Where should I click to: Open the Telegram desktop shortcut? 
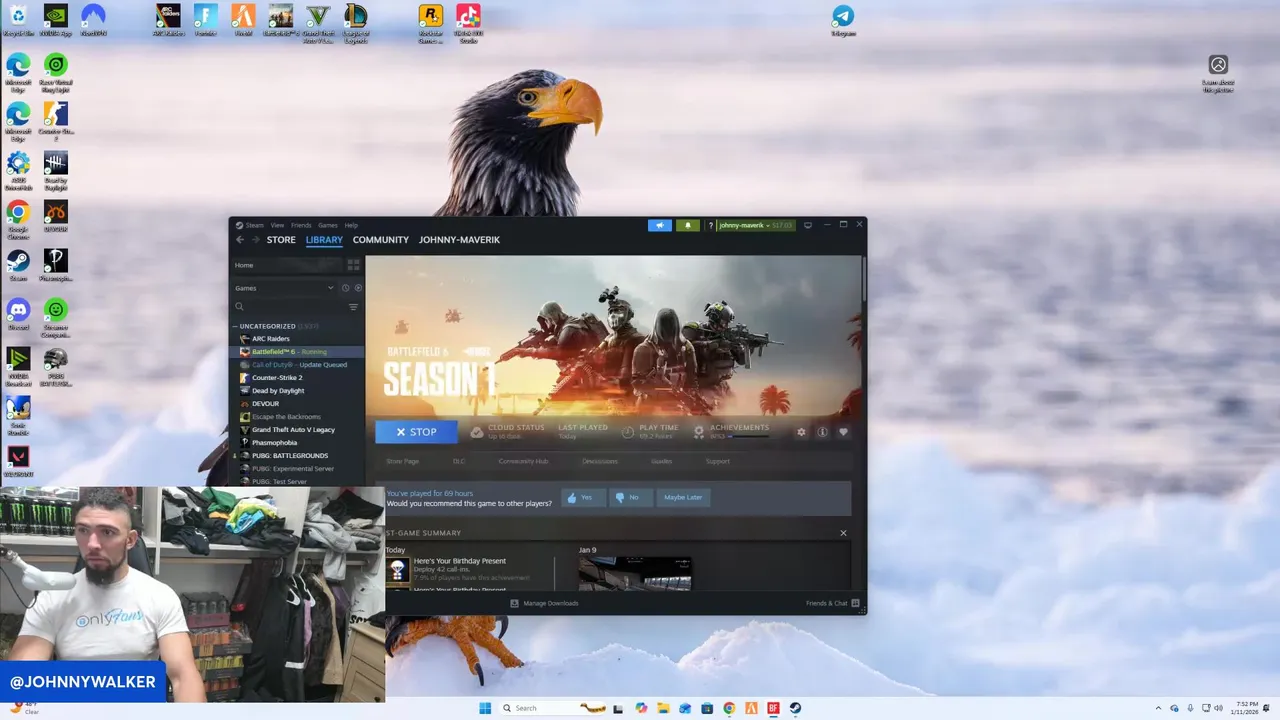(843, 20)
